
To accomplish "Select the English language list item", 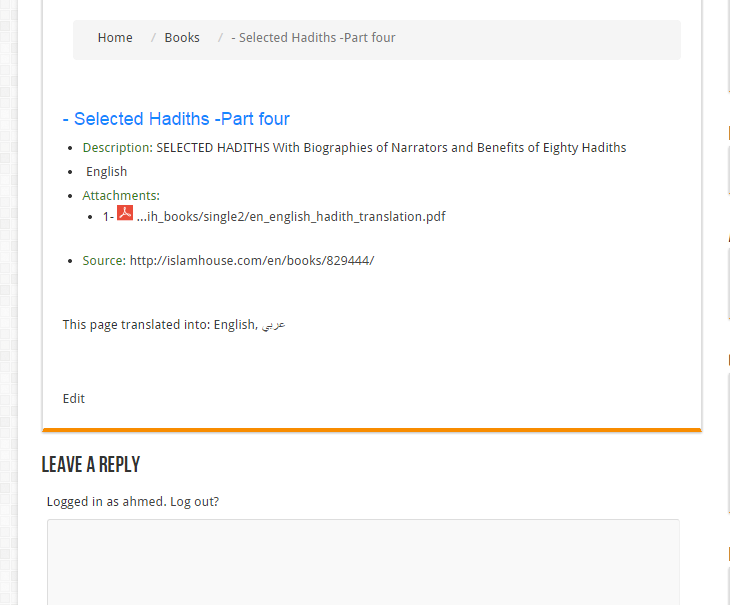I will 107,172.
